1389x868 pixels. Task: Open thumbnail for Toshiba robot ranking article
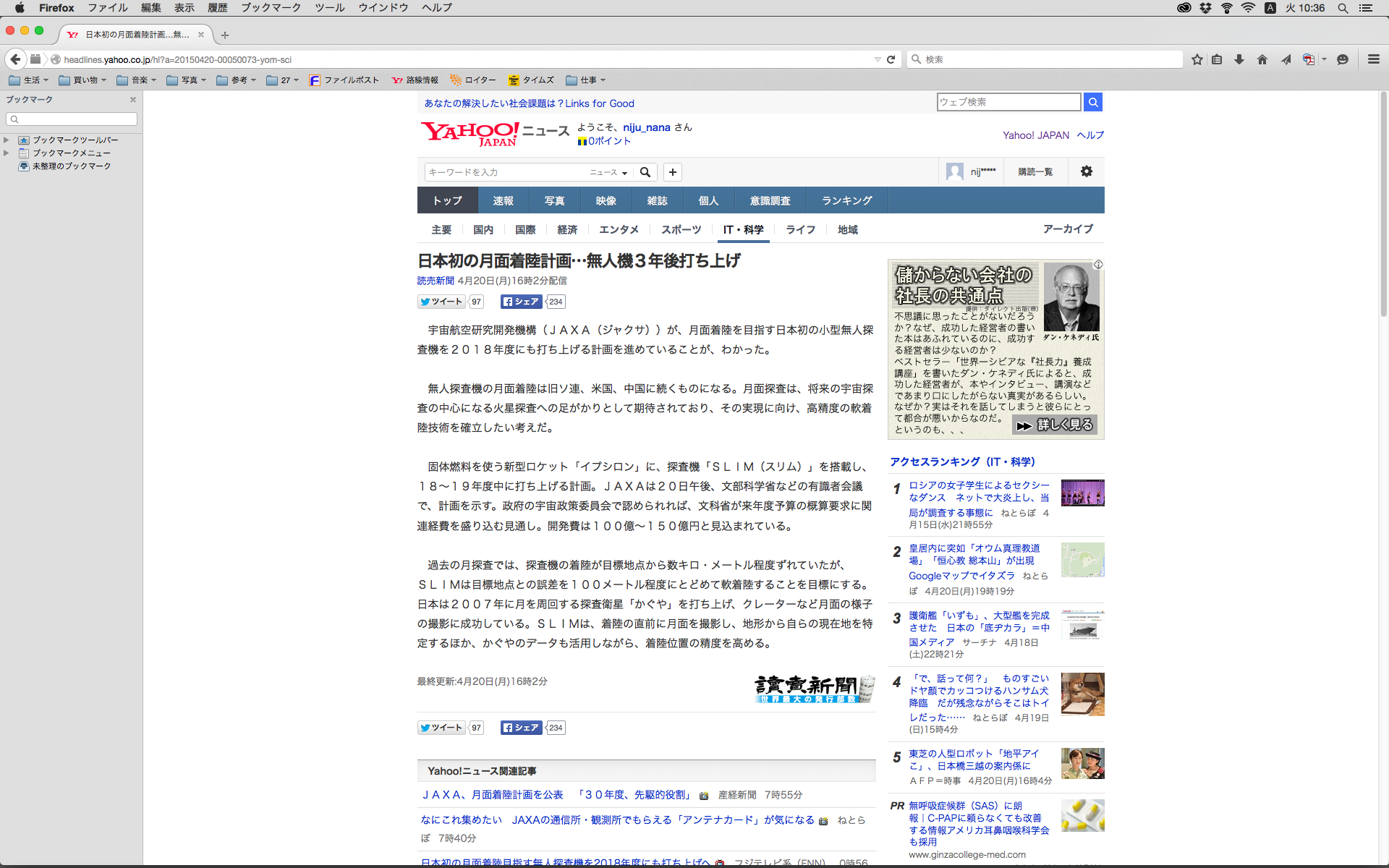(1082, 763)
